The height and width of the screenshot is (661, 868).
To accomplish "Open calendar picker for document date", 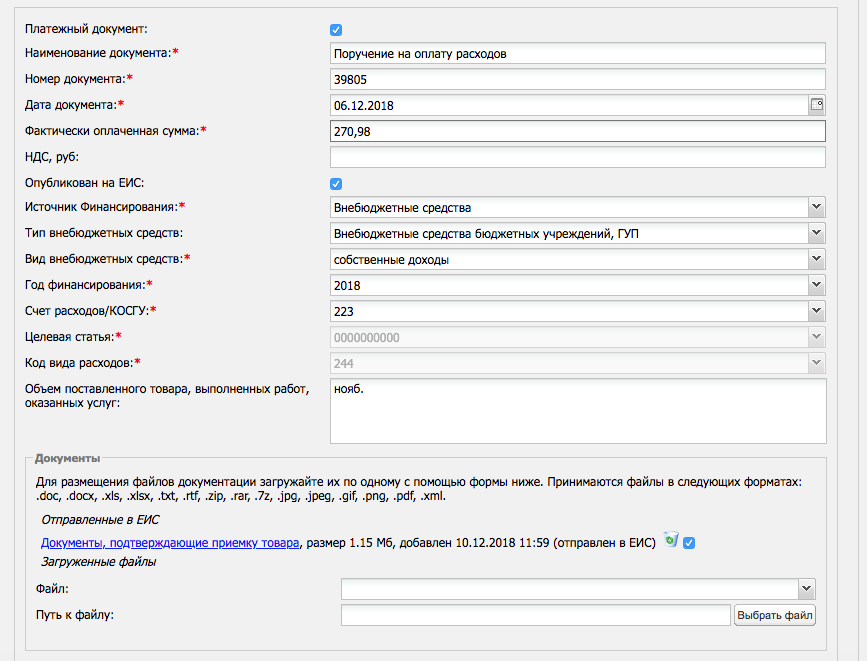I will [x=817, y=105].
